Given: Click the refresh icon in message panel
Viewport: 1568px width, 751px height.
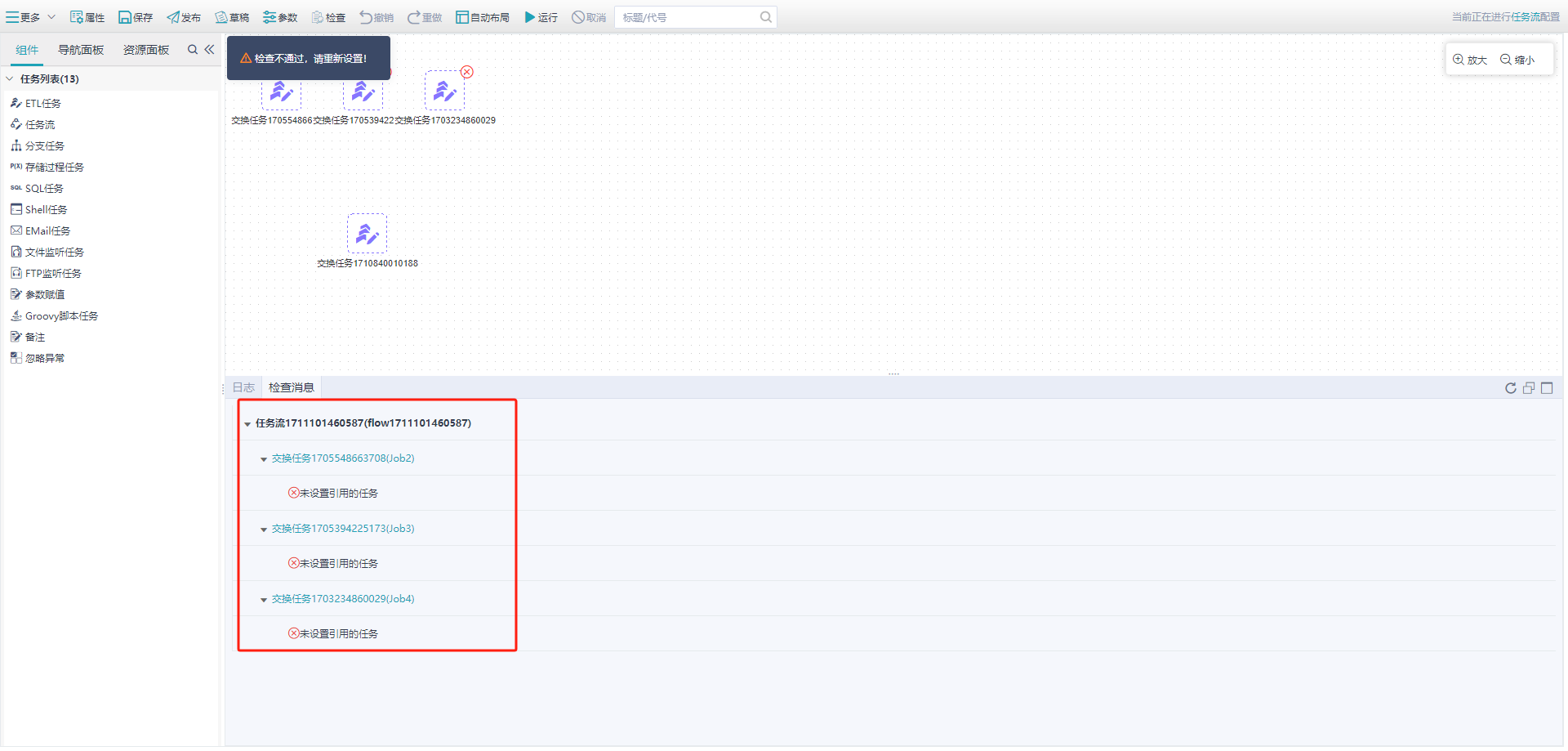Looking at the screenshot, I should (1510, 388).
